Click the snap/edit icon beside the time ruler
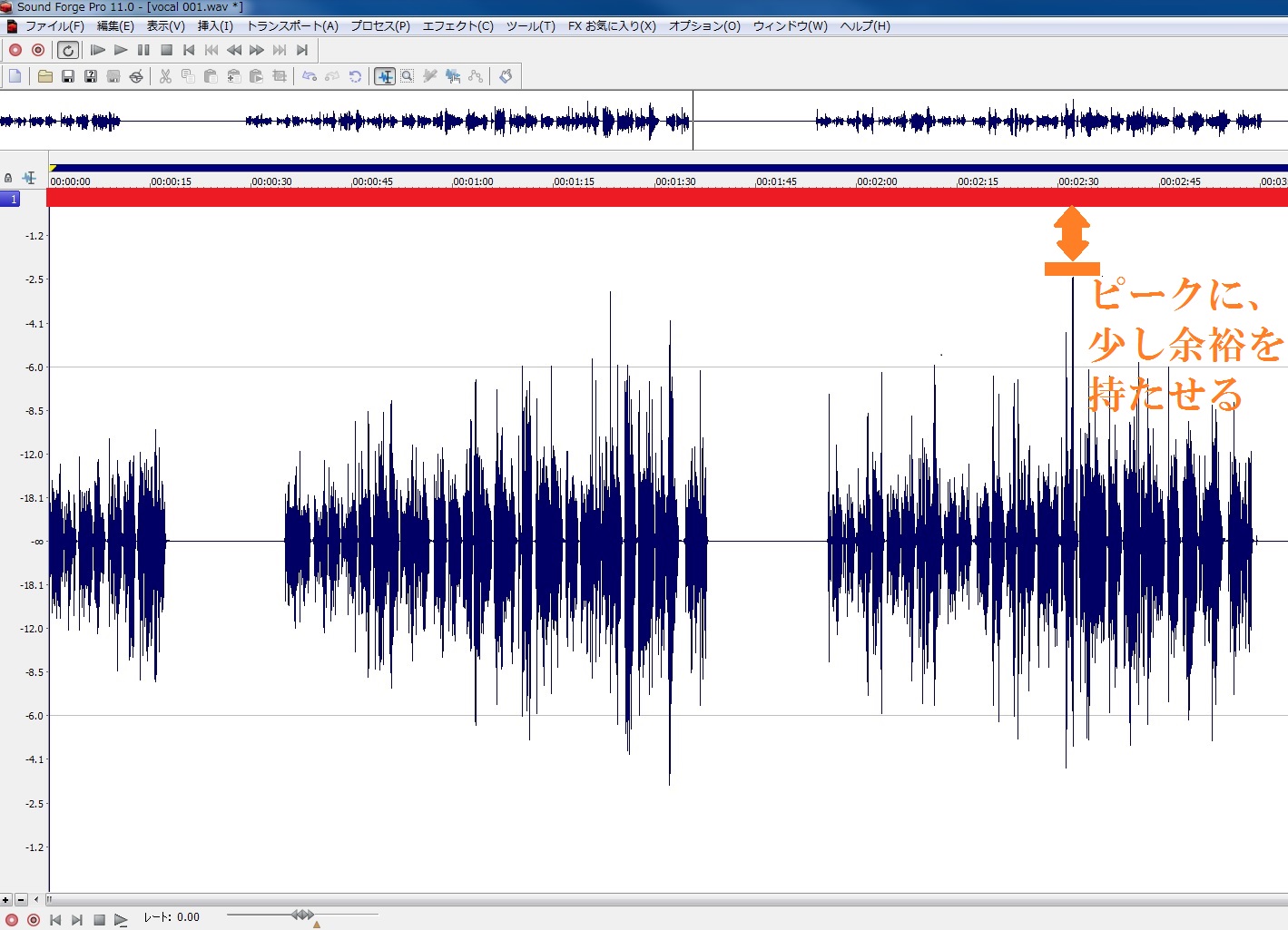The width and height of the screenshot is (1288, 930). (x=29, y=178)
